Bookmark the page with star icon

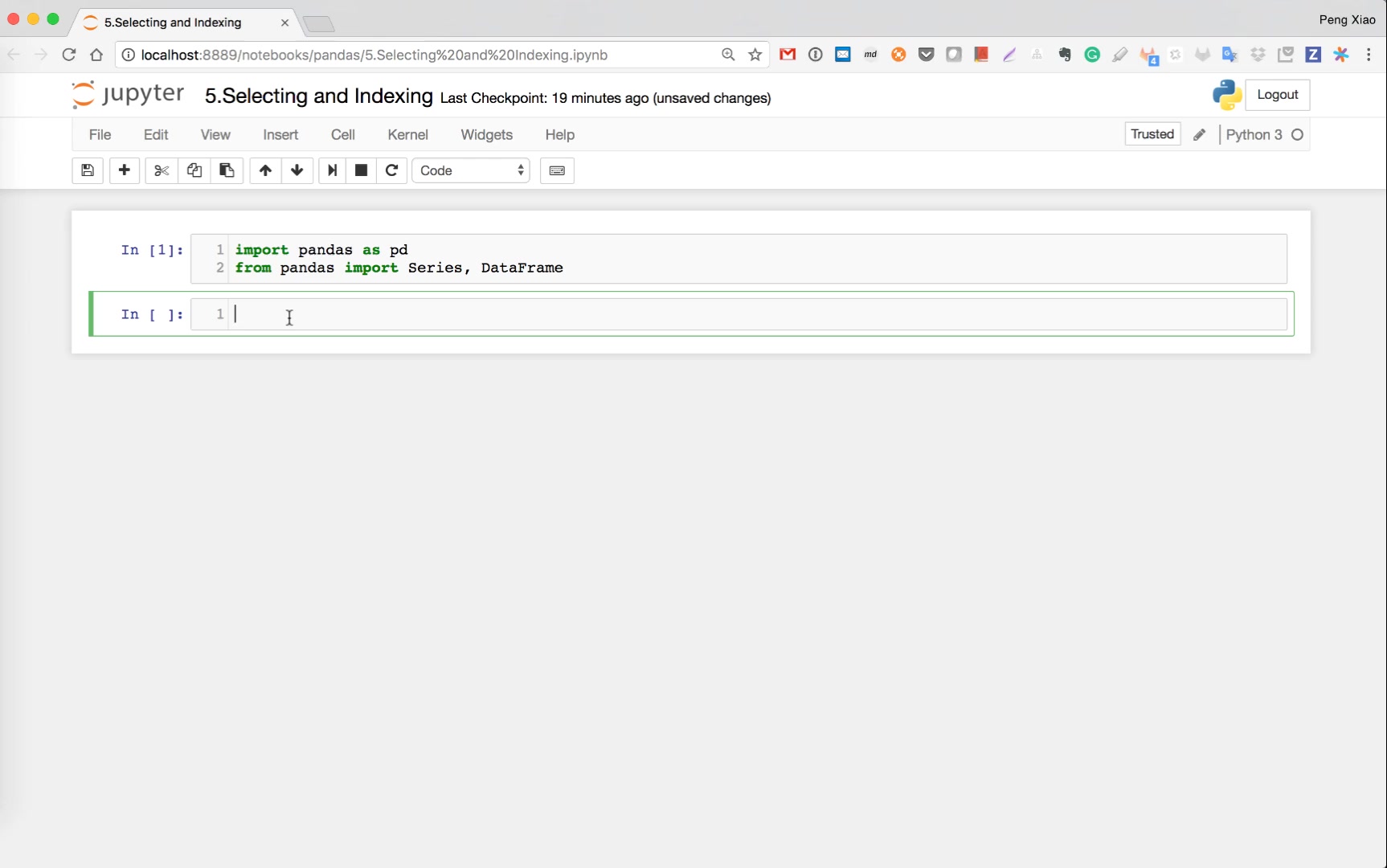755,55
